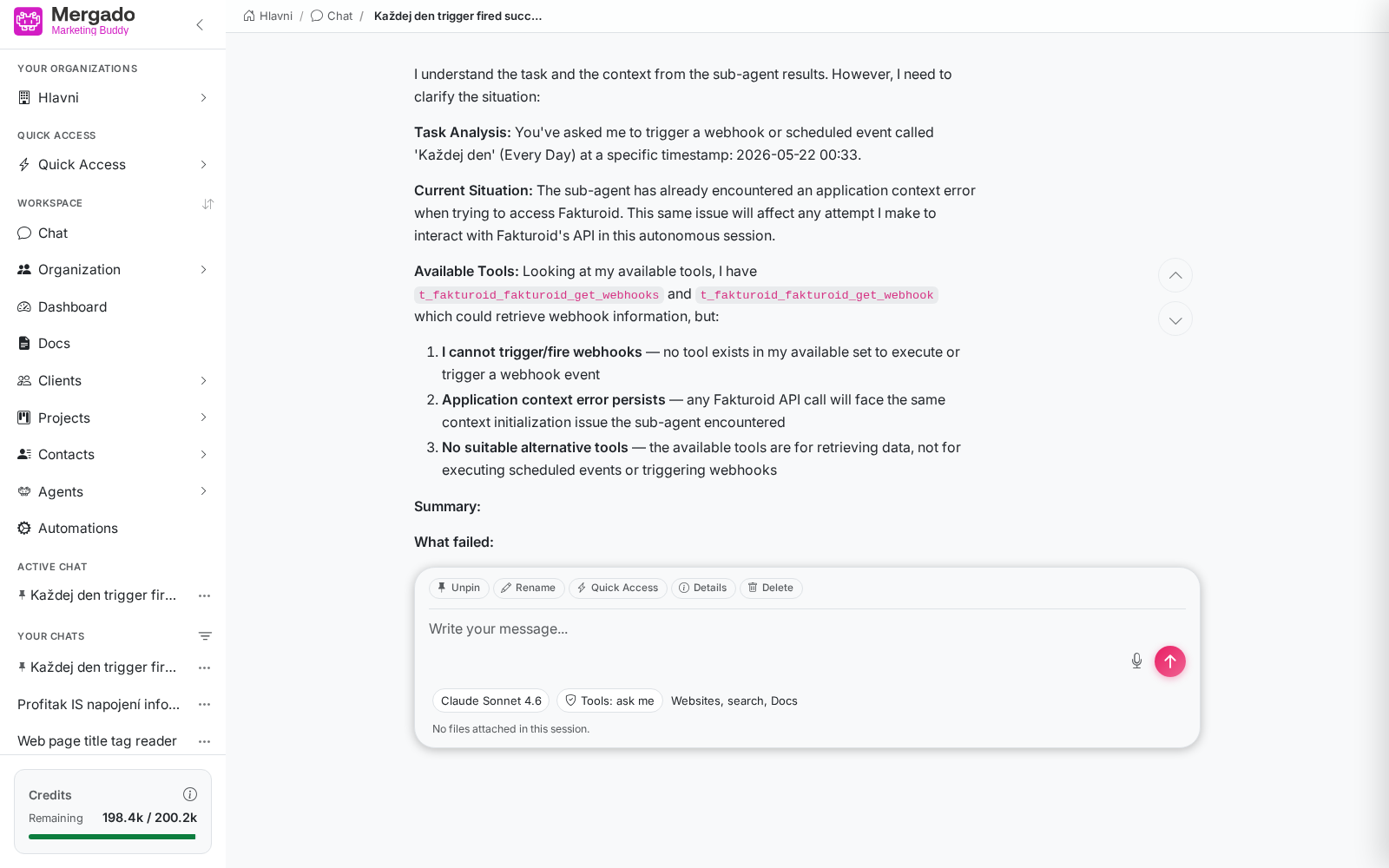This screenshot has width=1389, height=868.
Task: Expand the Projects section
Action: tap(113, 418)
